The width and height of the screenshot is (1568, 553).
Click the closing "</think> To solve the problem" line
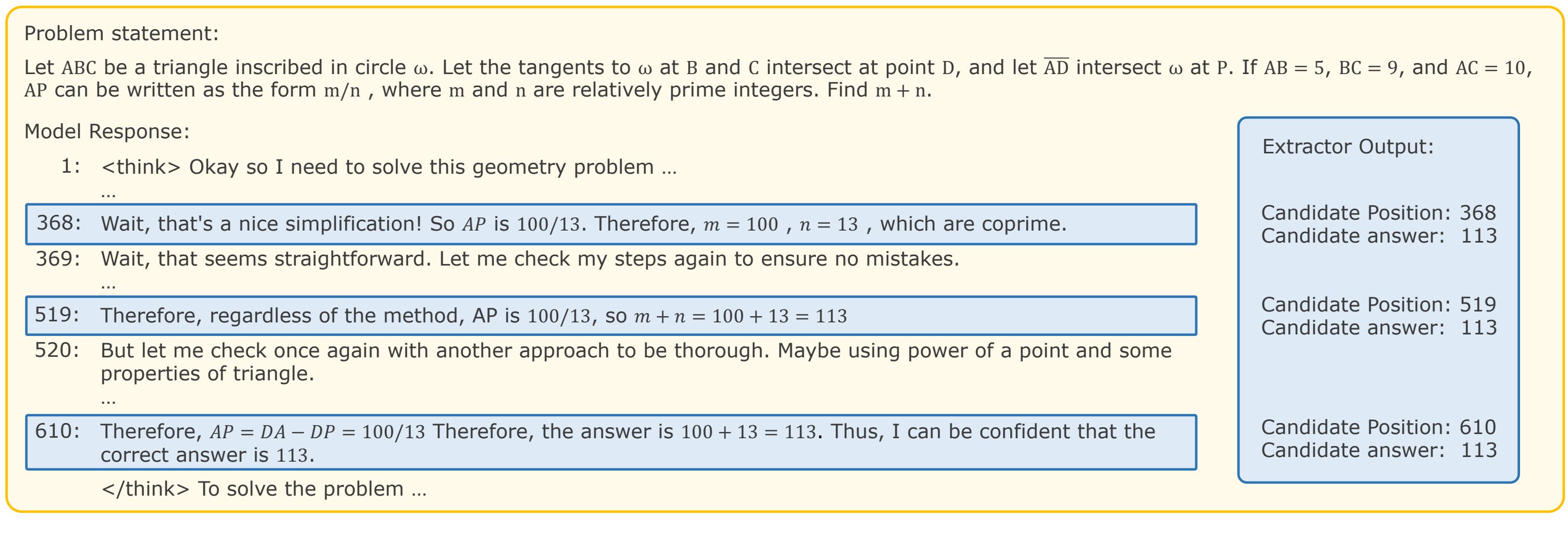[264, 489]
